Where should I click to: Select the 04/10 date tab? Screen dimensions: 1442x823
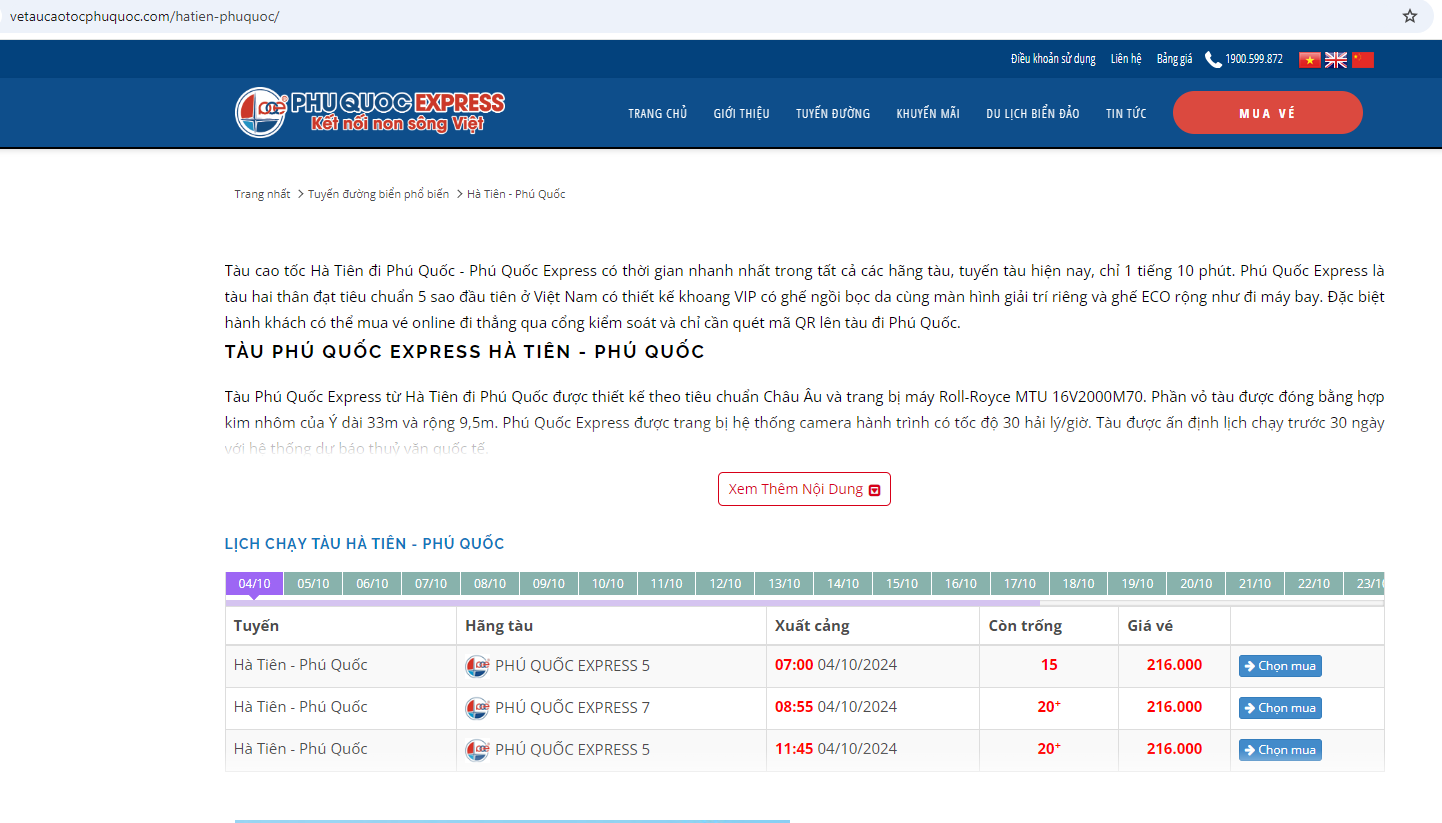[254, 584]
